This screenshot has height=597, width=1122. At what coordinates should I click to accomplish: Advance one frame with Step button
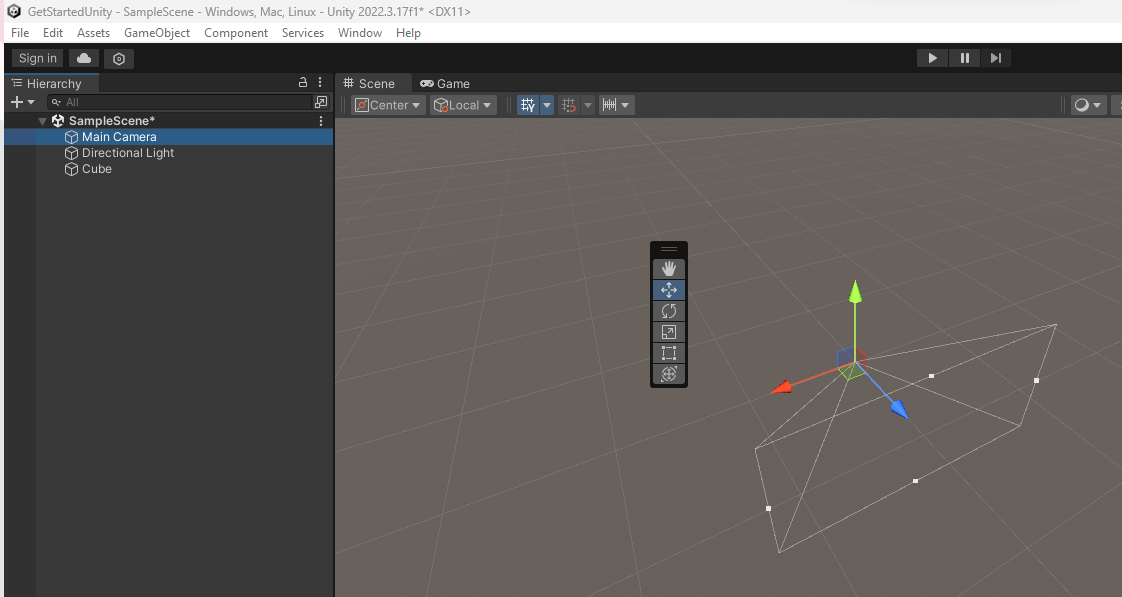tap(995, 58)
